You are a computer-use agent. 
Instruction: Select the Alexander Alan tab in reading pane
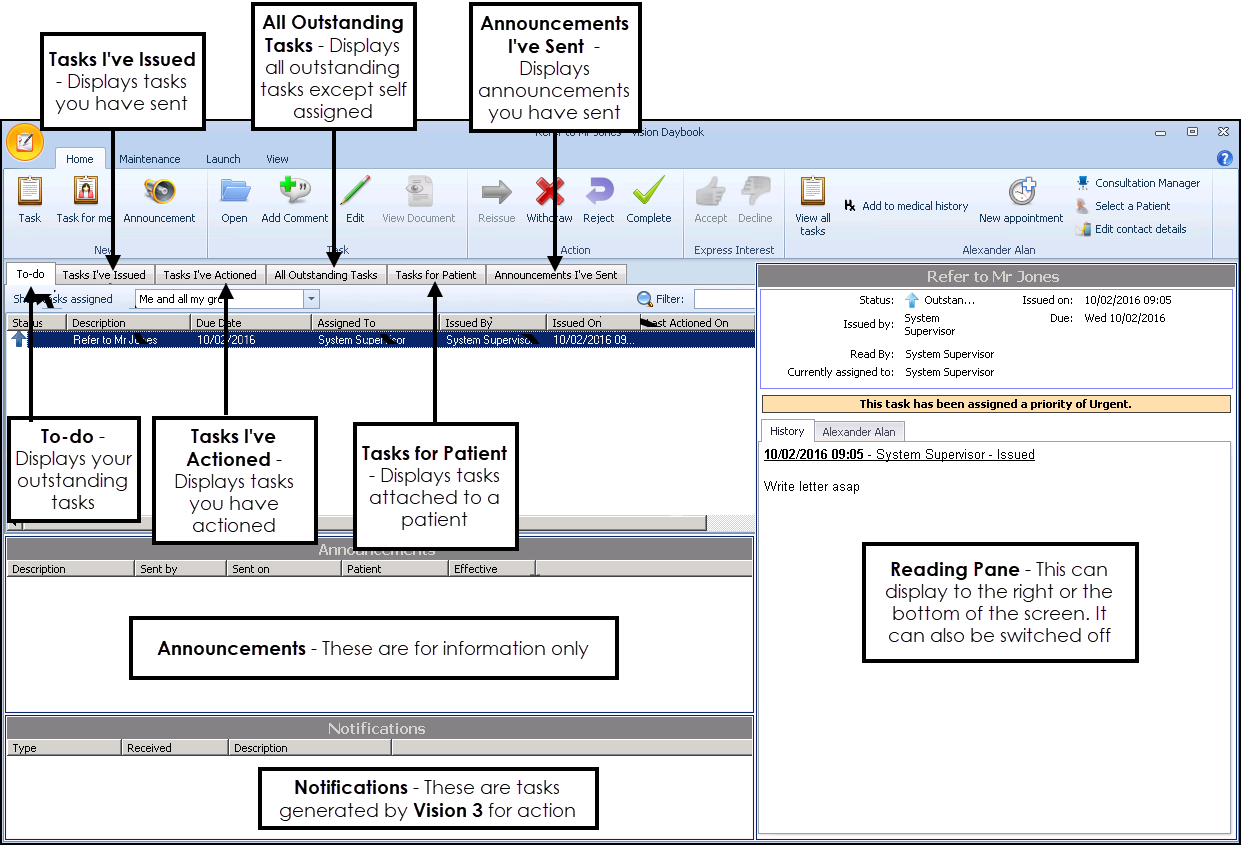859,431
